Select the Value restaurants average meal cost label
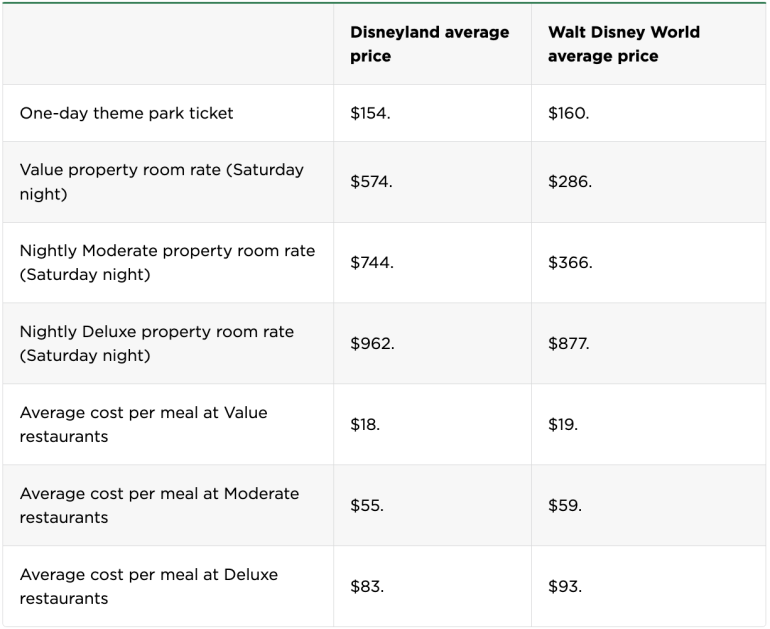770x629 pixels. pos(143,425)
